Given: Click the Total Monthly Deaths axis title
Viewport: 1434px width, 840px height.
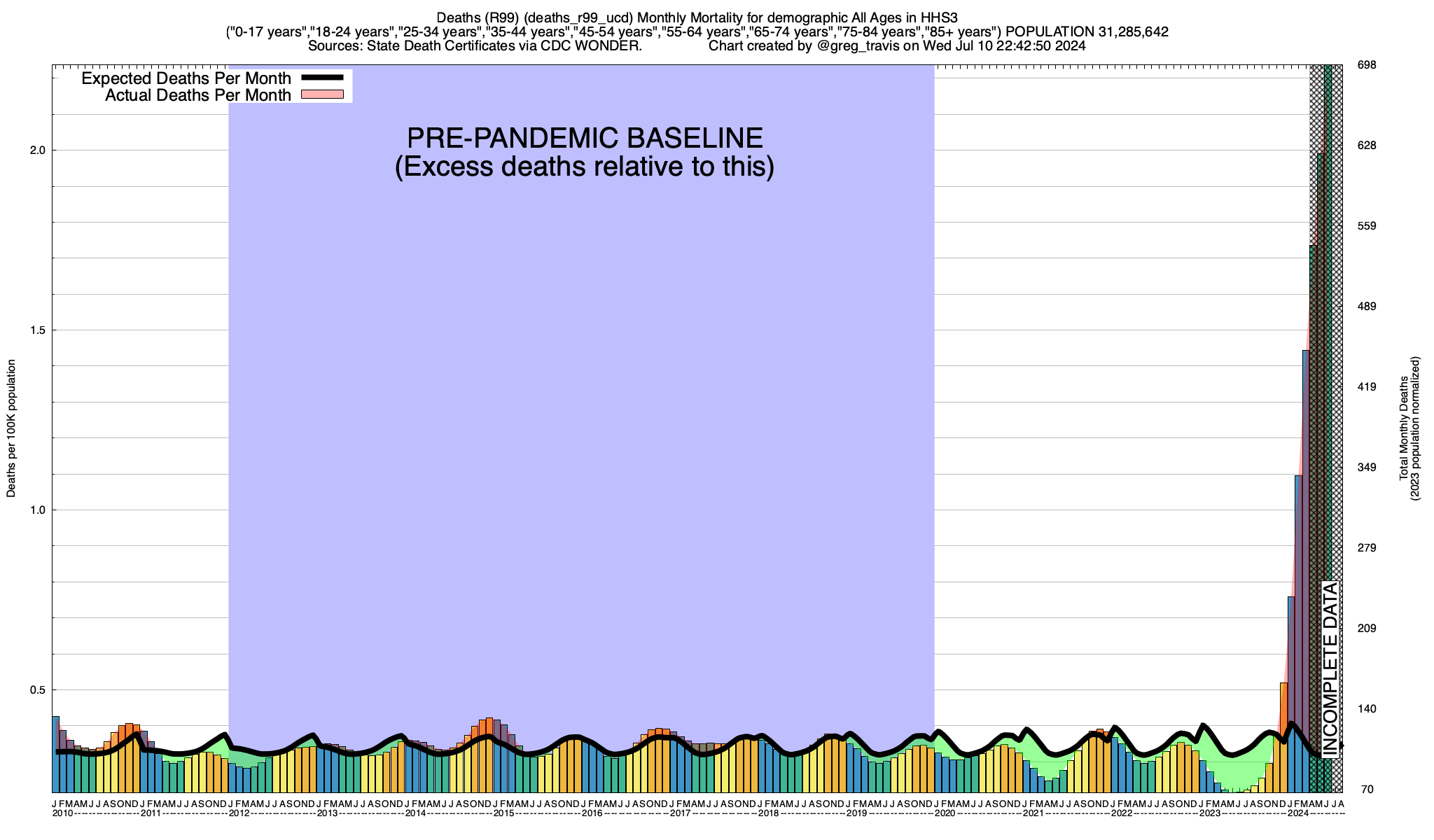Looking at the screenshot, I should click(1403, 428).
